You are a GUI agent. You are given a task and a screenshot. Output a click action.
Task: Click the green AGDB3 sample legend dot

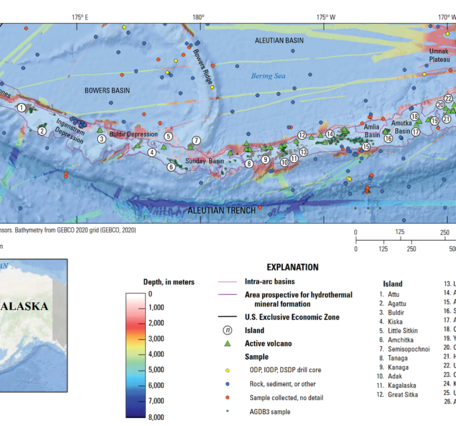227,411
